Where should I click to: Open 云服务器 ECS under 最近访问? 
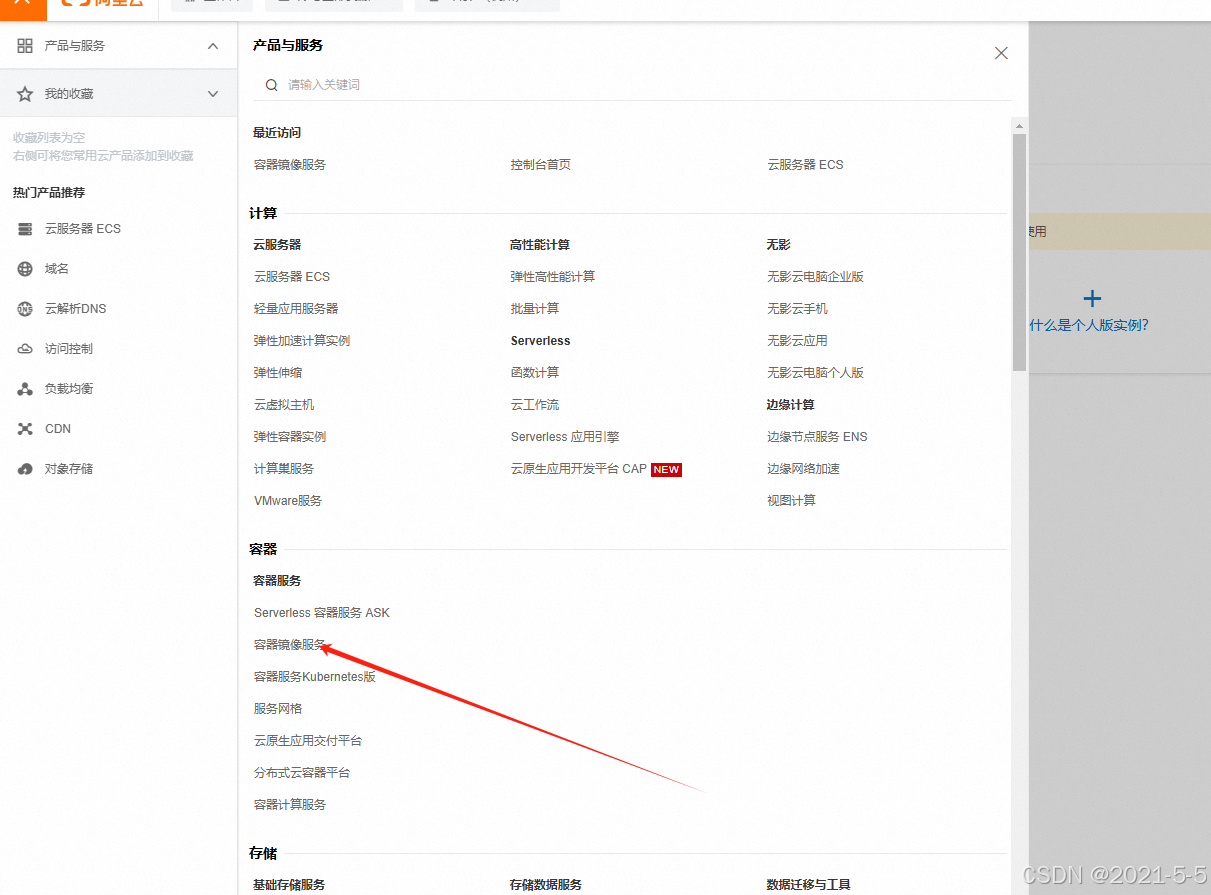(x=805, y=165)
